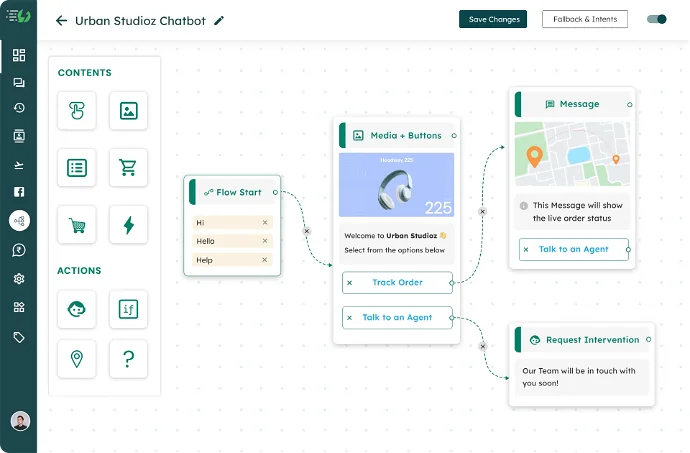
Task: Click the headphones media thumbnail
Action: pos(396,186)
